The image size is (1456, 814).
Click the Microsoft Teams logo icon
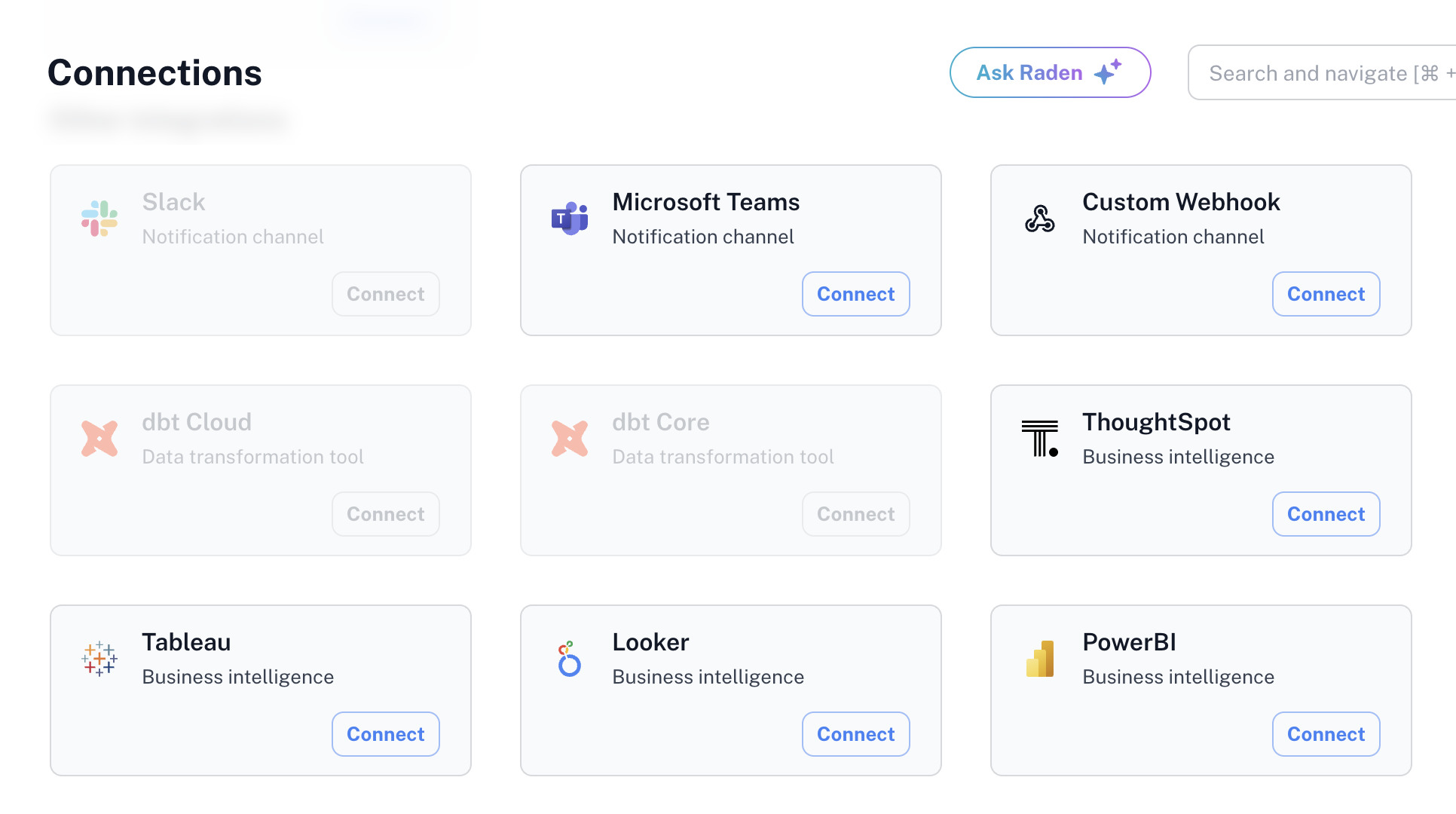point(569,219)
